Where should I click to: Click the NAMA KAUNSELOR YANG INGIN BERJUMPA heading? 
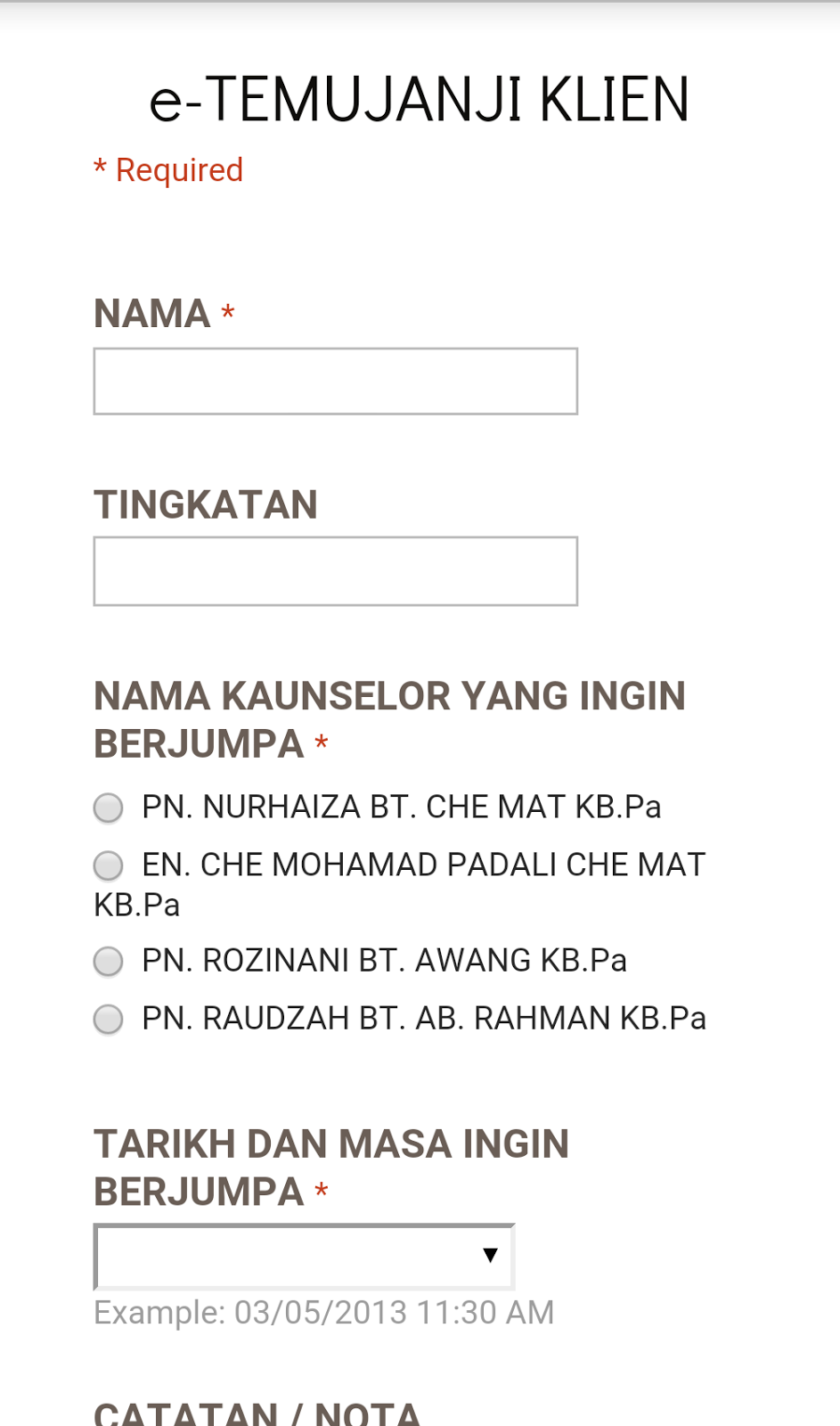pyautogui.click(x=389, y=719)
